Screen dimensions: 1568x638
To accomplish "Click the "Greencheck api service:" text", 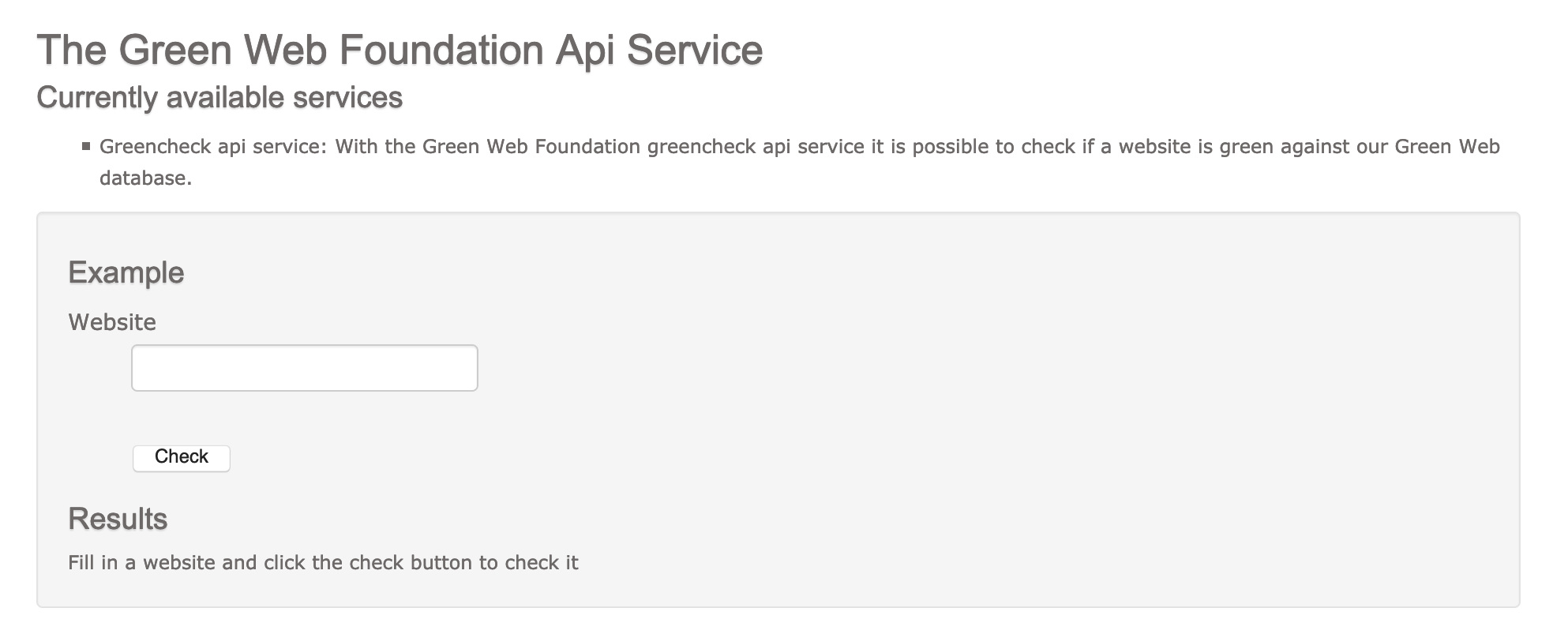I will (x=213, y=147).
